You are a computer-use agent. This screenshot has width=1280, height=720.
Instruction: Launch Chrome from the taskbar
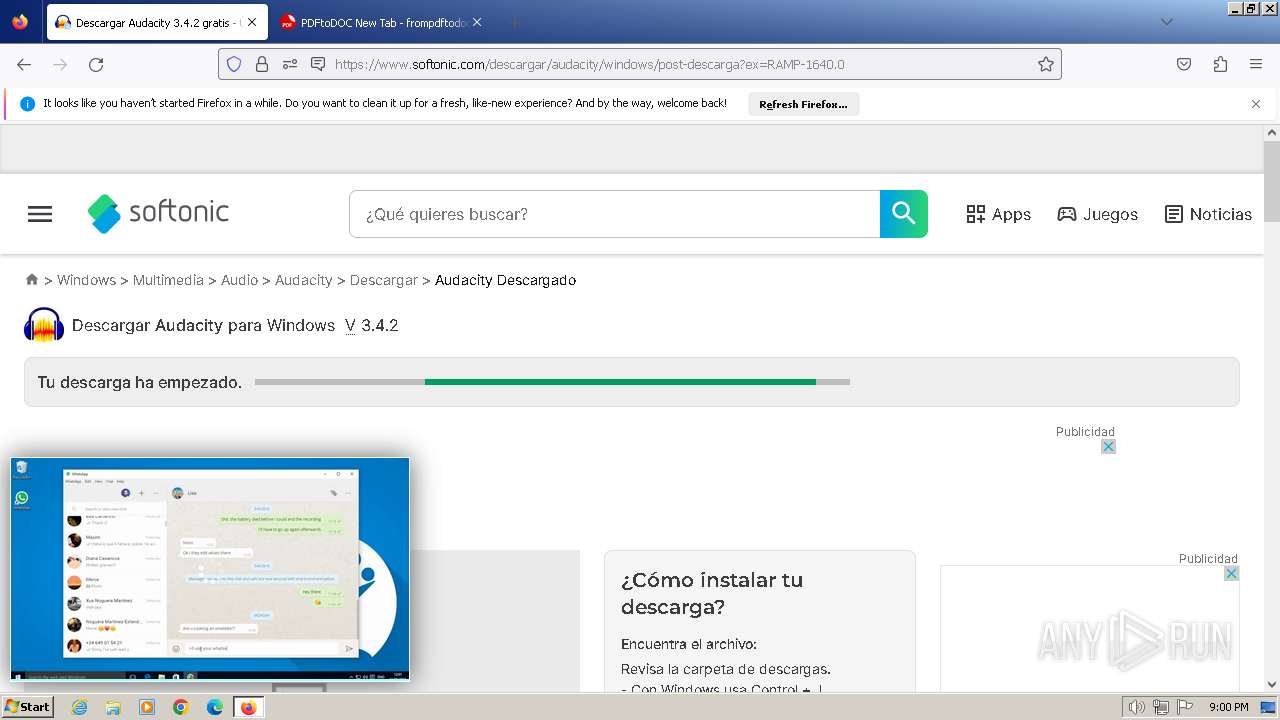(181, 707)
